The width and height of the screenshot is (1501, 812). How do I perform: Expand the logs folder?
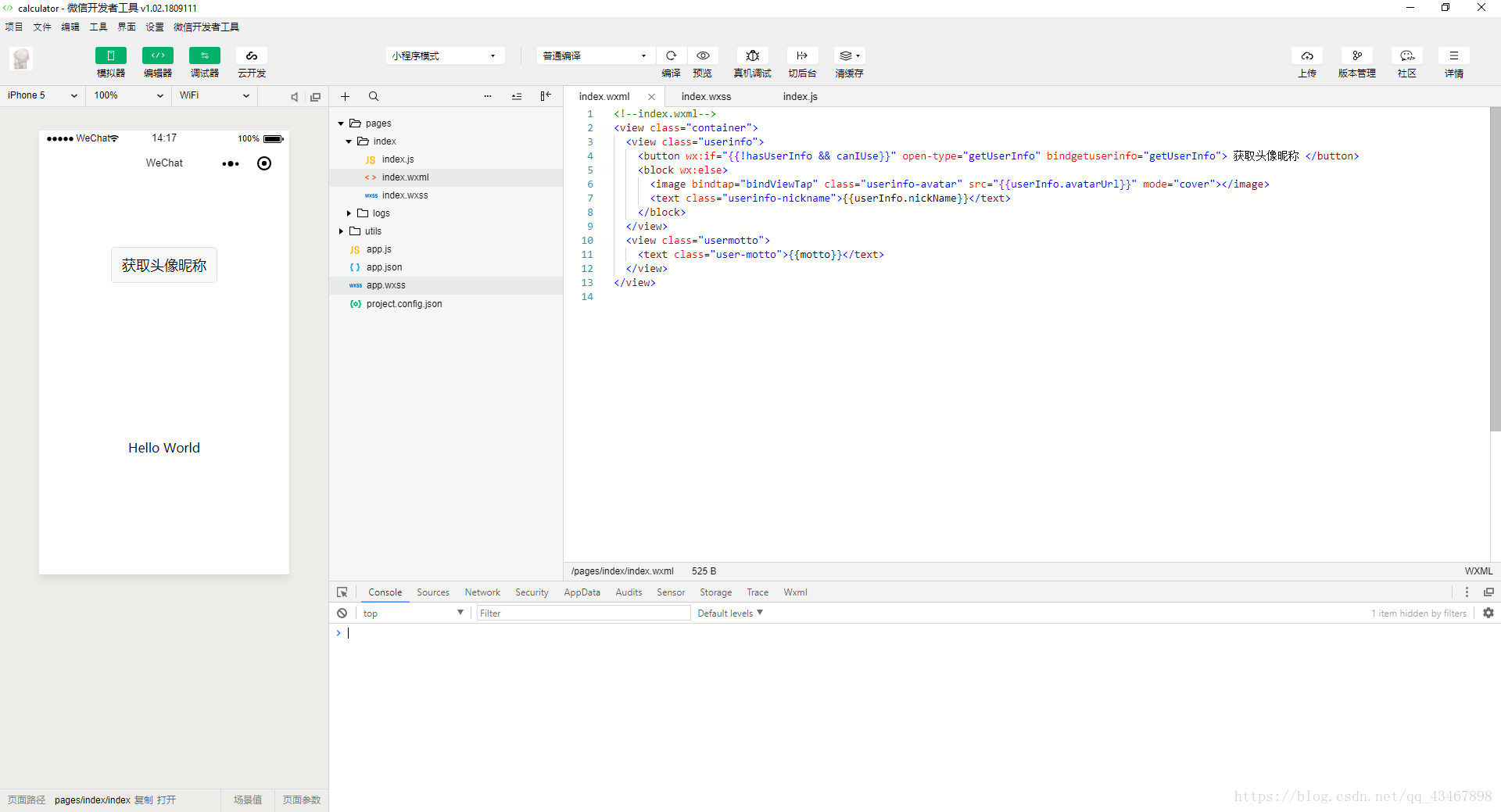click(349, 213)
